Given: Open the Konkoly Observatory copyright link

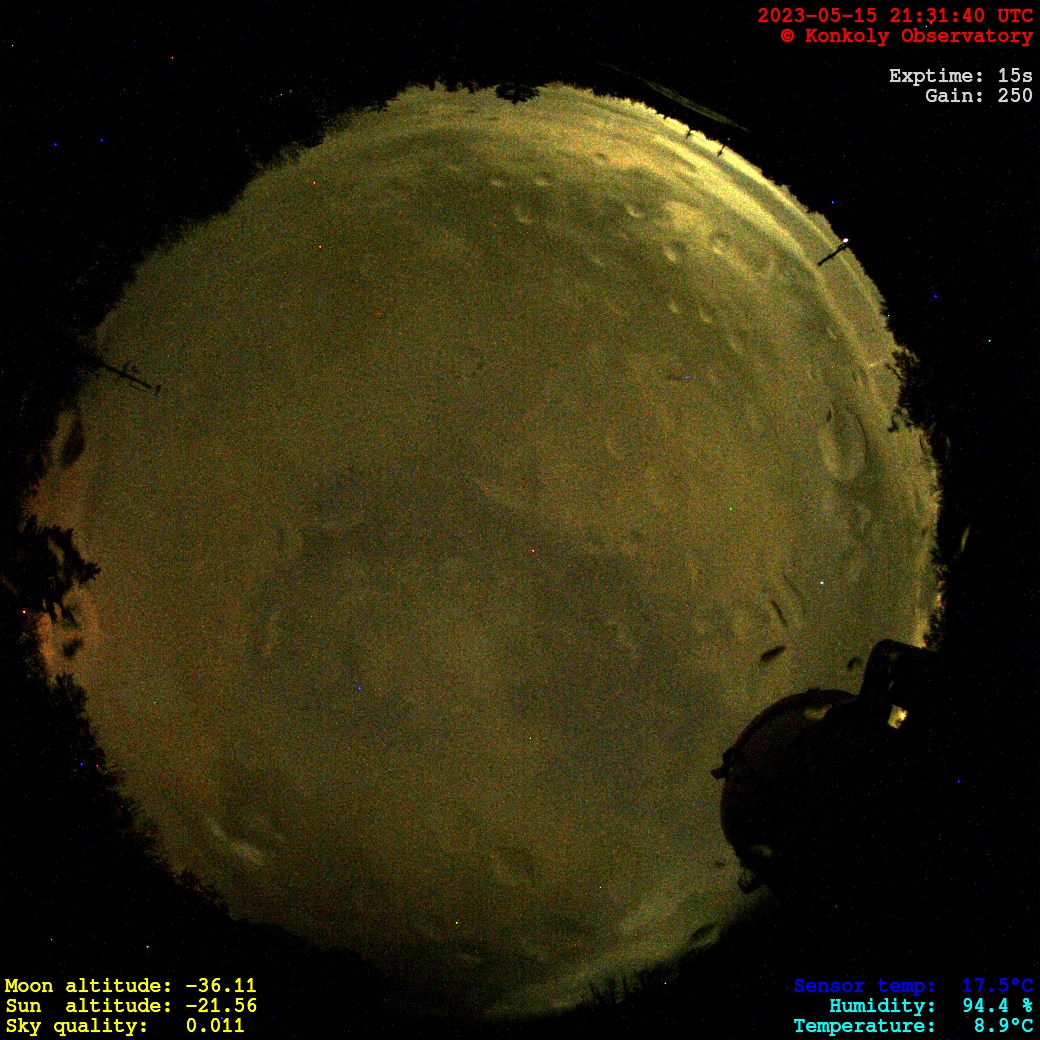Looking at the screenshot, I should [906, 36].
